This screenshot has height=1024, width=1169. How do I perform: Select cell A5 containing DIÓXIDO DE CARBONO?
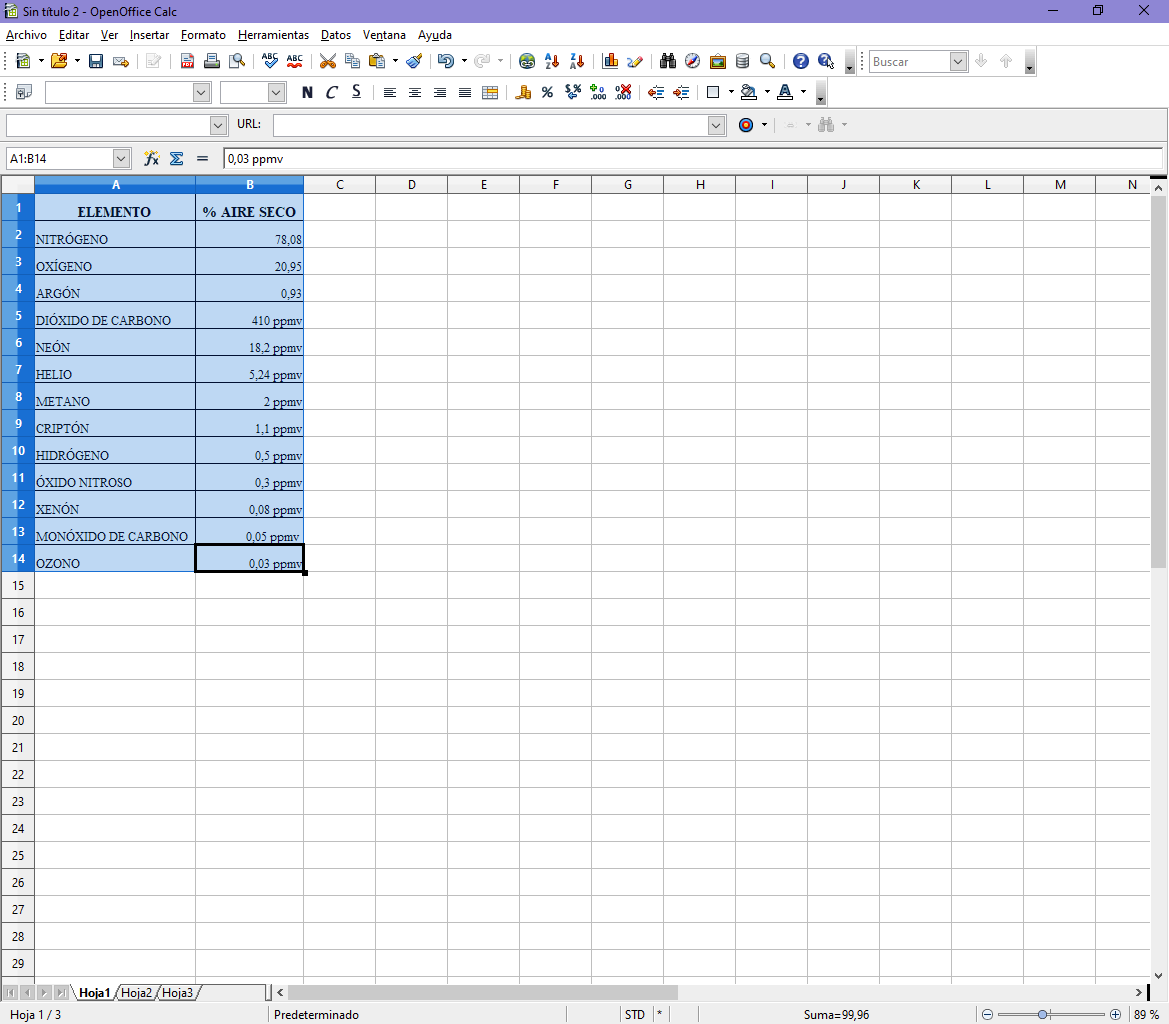115,320
